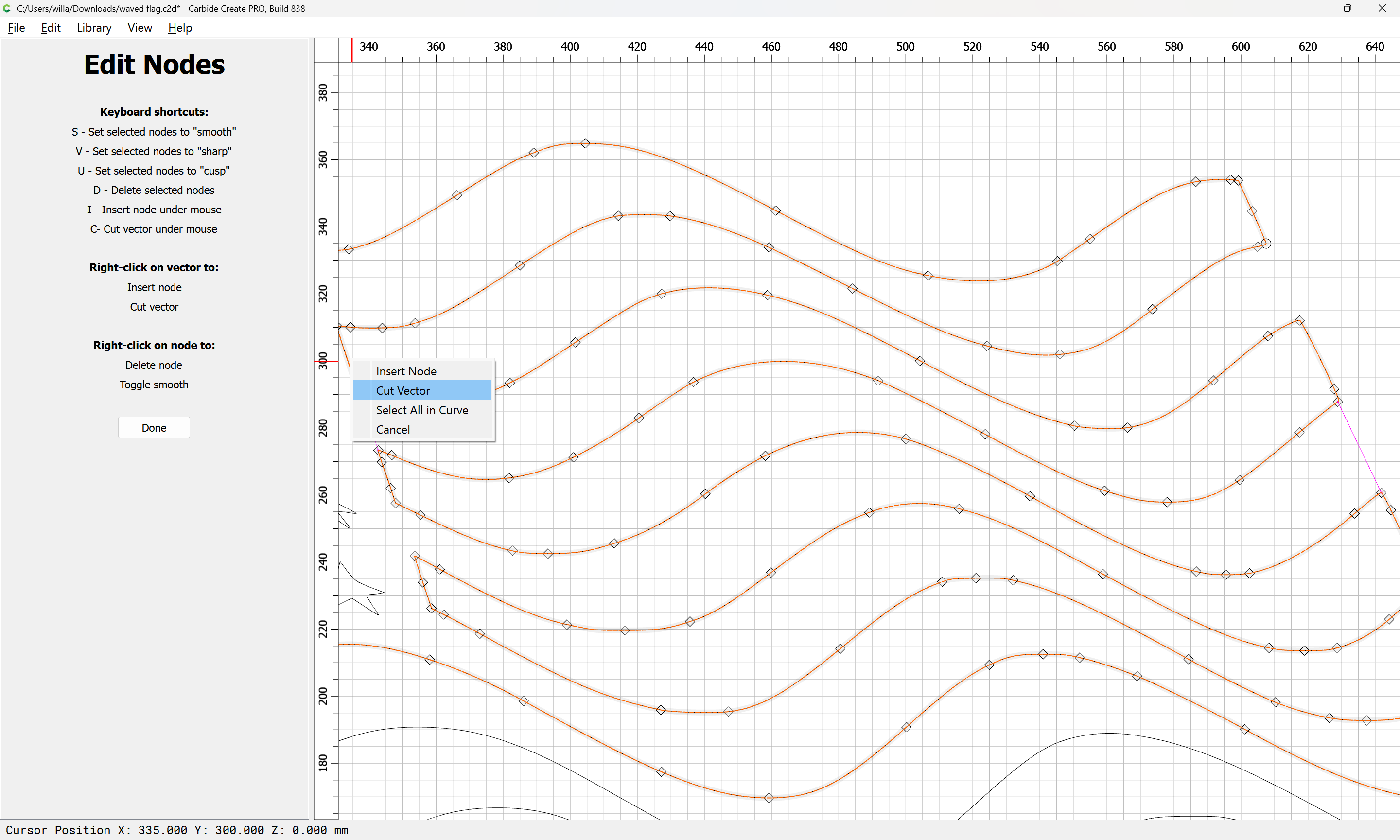
Task: Open the Library menu
Action: click(94, 28)
